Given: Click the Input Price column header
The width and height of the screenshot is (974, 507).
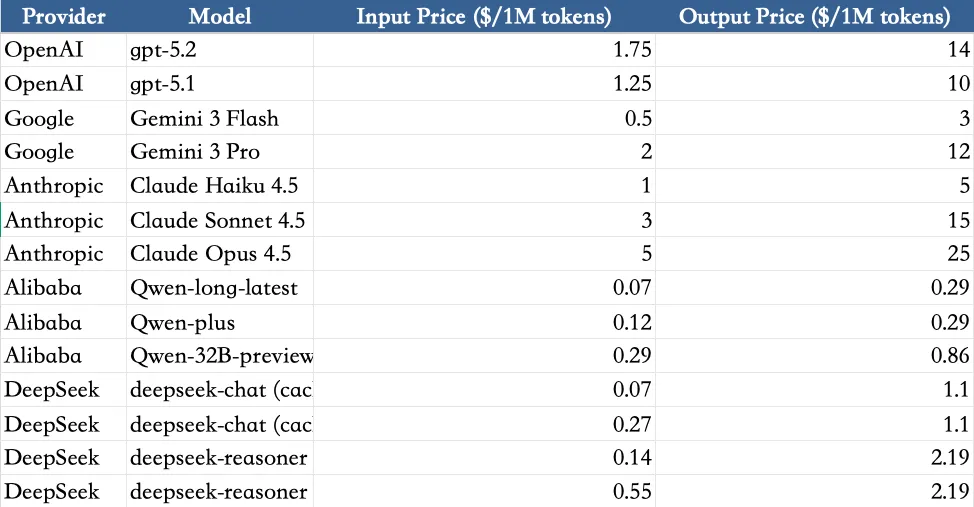Looking at the screenshot, I should pyautogui.click(x=484, y=17).
